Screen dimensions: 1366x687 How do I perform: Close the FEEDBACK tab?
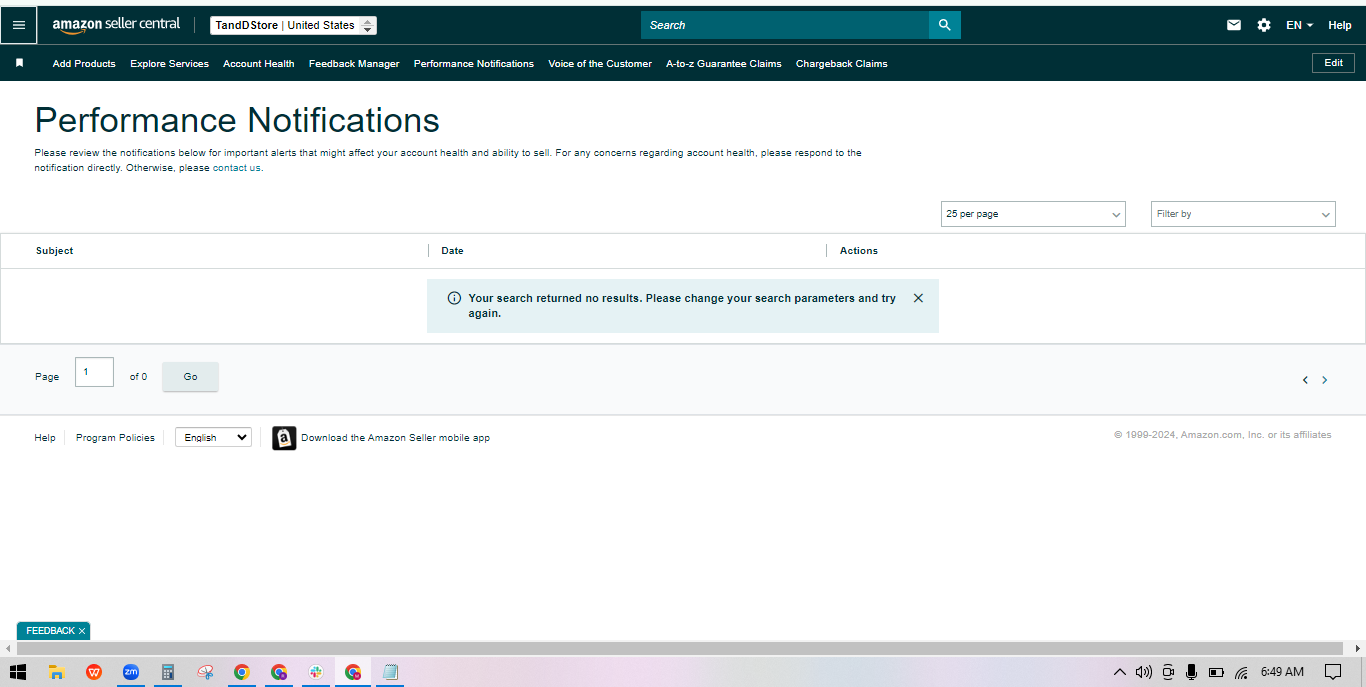point(82,631)
